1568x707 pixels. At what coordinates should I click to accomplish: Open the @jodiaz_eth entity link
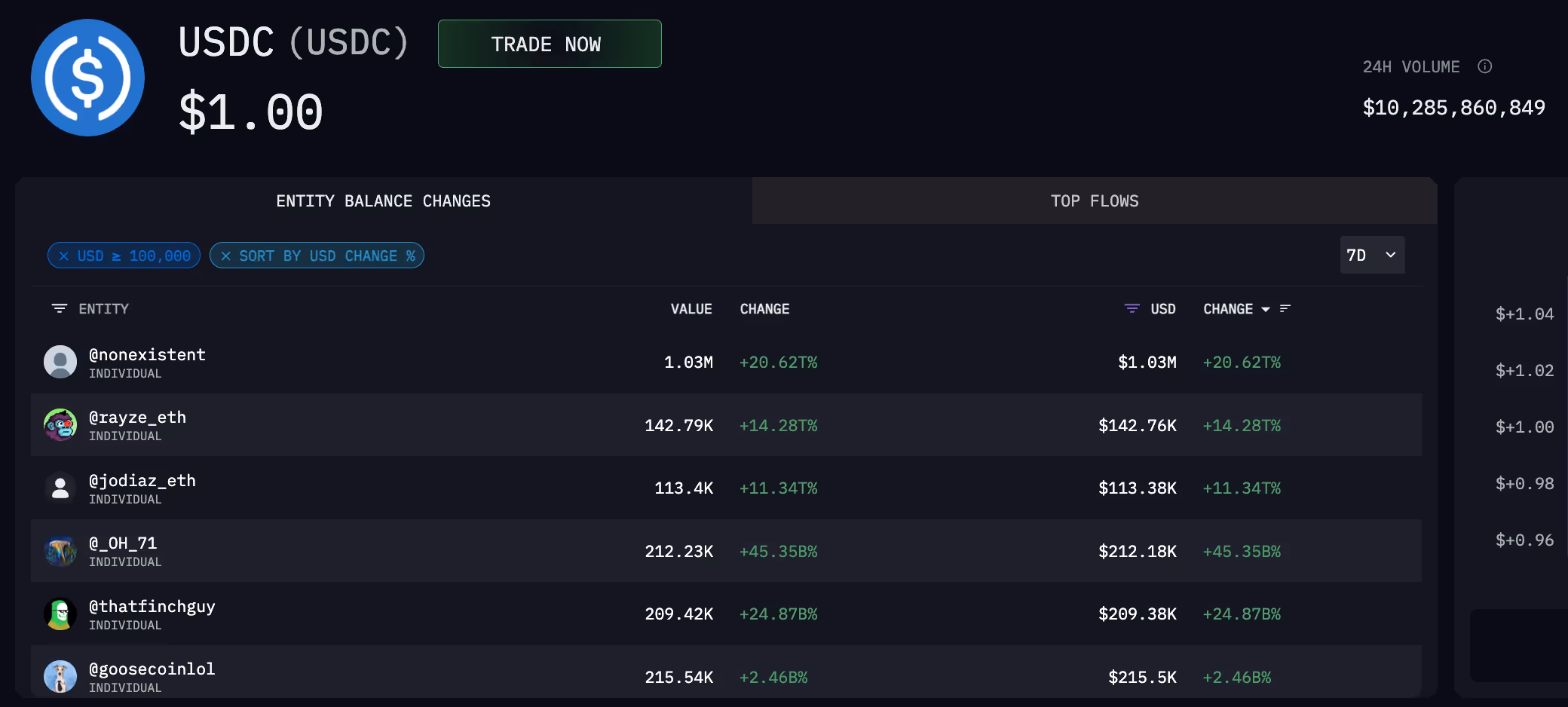click(x=142, y=480)
